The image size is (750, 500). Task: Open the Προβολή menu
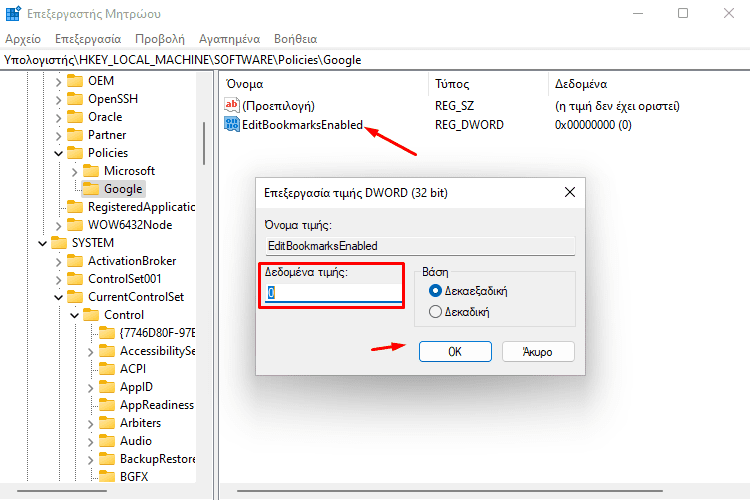[160, 39]
